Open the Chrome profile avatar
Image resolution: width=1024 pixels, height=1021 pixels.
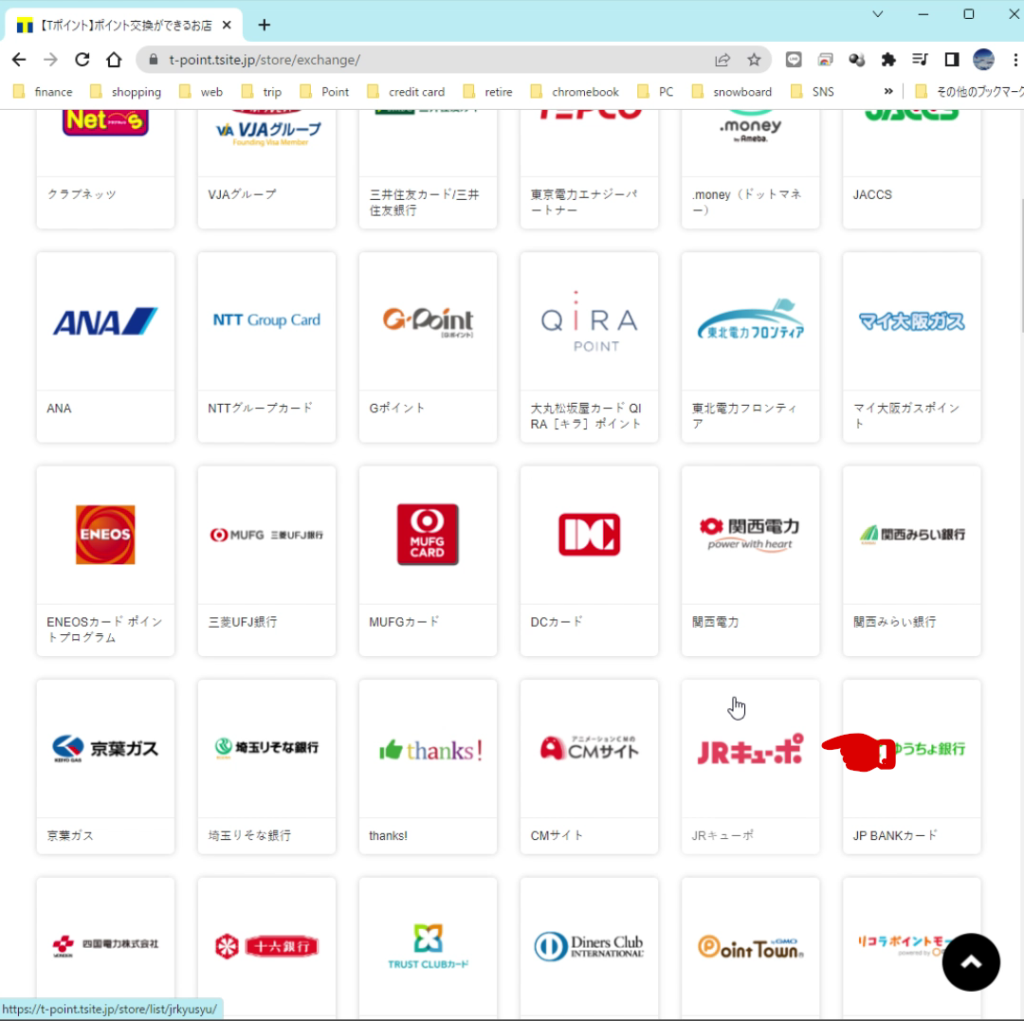(x=984, y=60)
